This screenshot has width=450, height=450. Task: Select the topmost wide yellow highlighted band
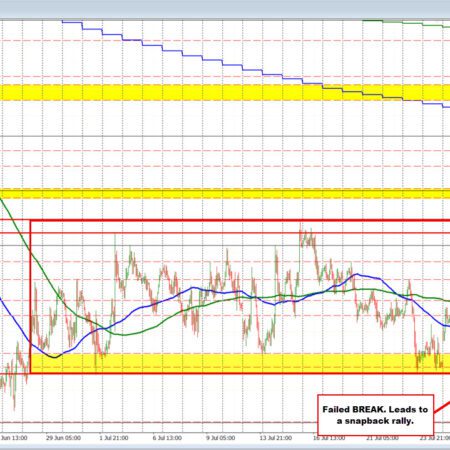tap(225, 92)
